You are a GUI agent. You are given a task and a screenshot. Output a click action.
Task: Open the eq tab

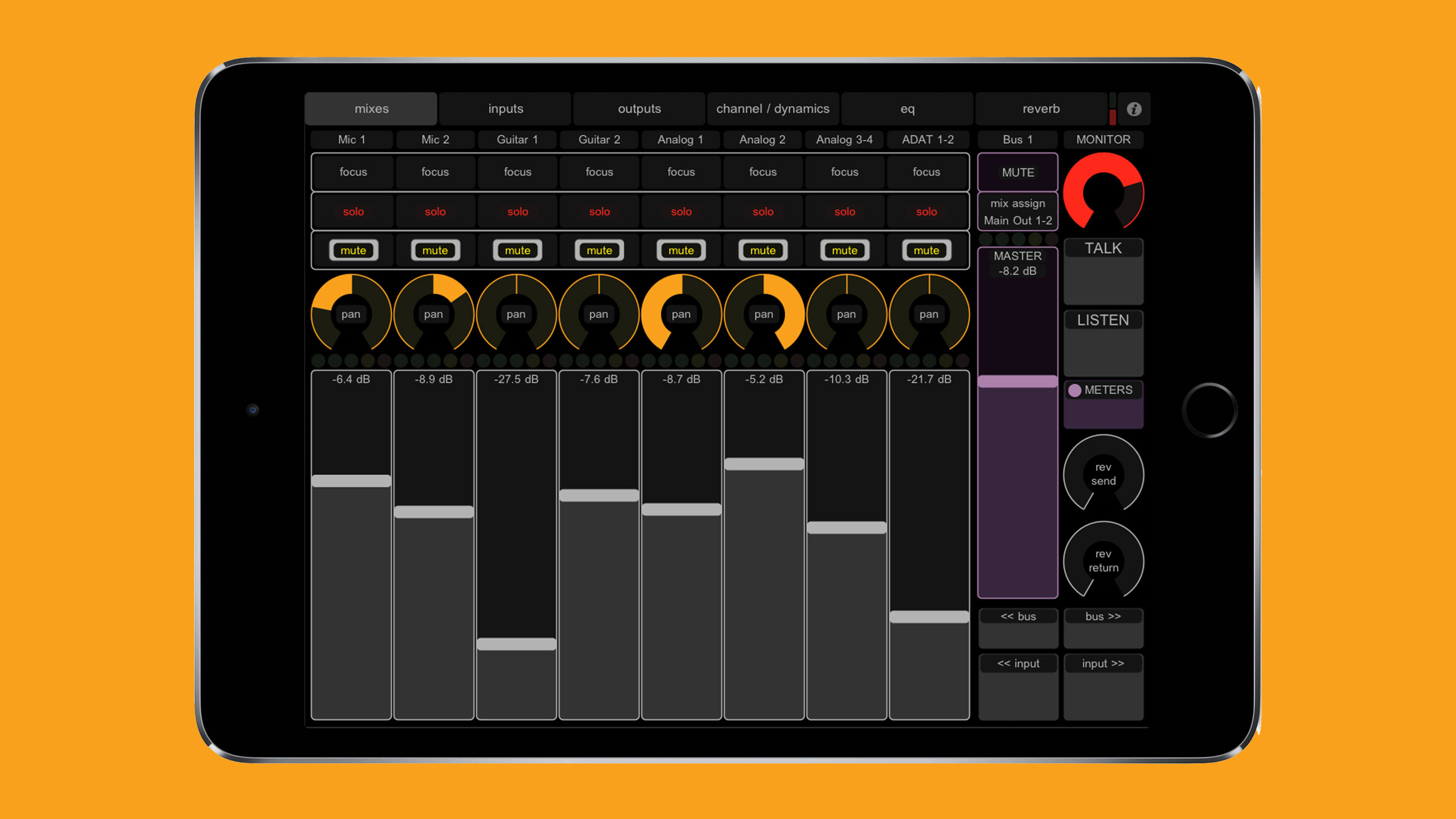point(908,109)
